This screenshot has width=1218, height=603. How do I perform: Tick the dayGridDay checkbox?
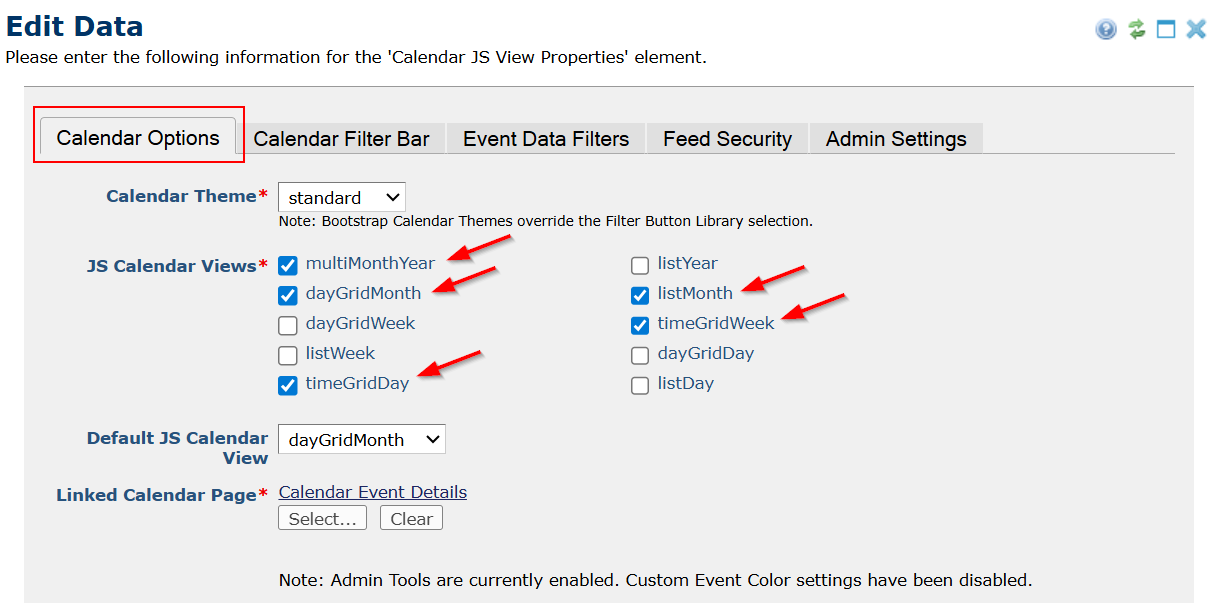(x=640, y=355)
